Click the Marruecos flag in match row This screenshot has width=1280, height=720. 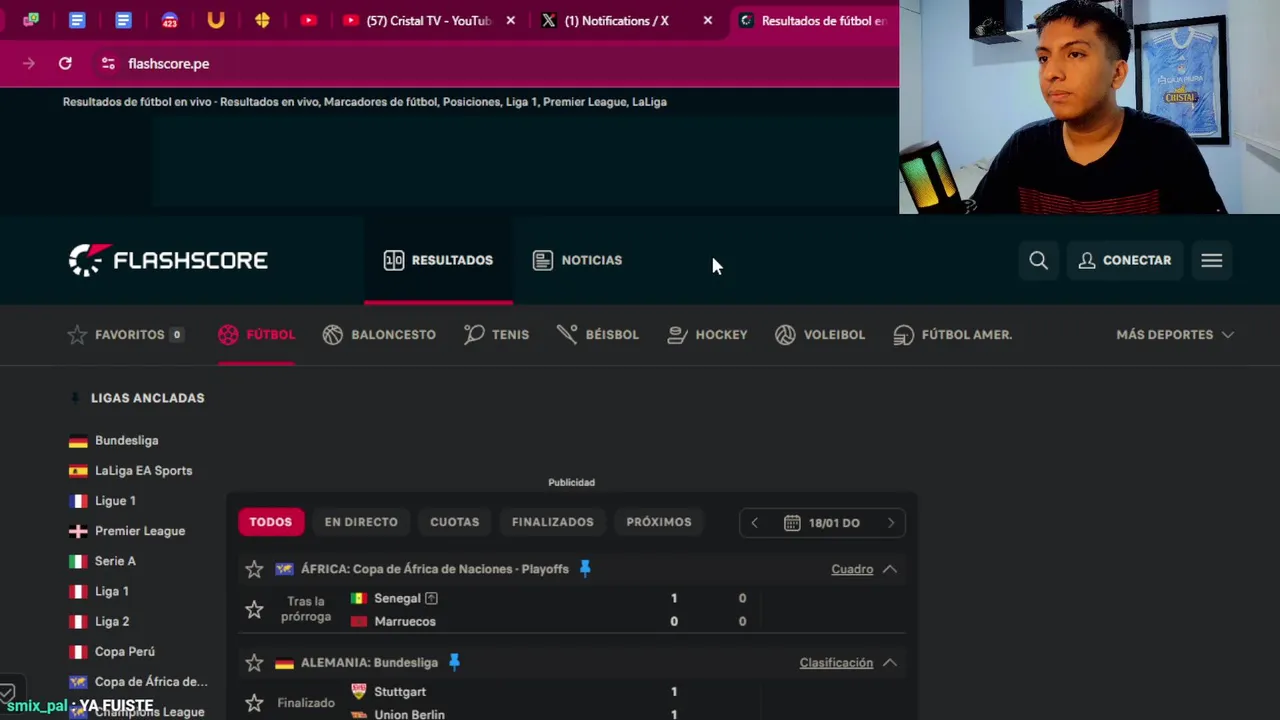[358, 621]
